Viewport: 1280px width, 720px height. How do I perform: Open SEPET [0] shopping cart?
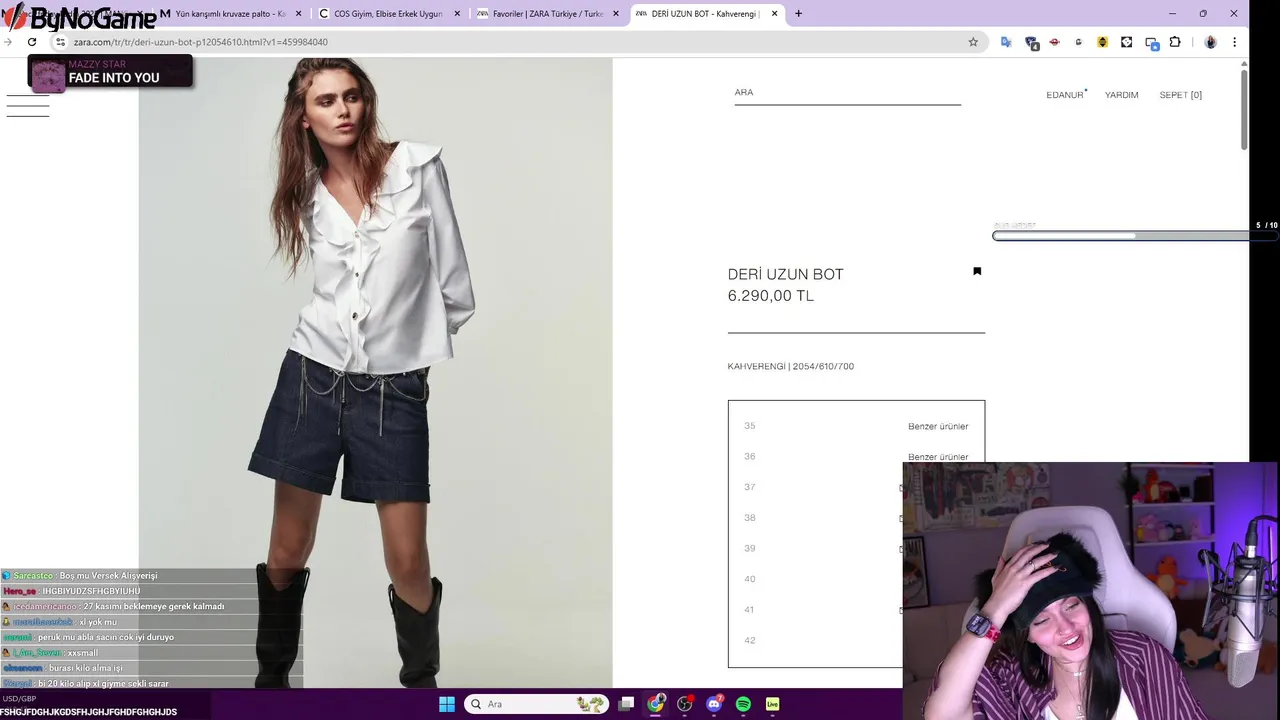tap(1180, 95)
